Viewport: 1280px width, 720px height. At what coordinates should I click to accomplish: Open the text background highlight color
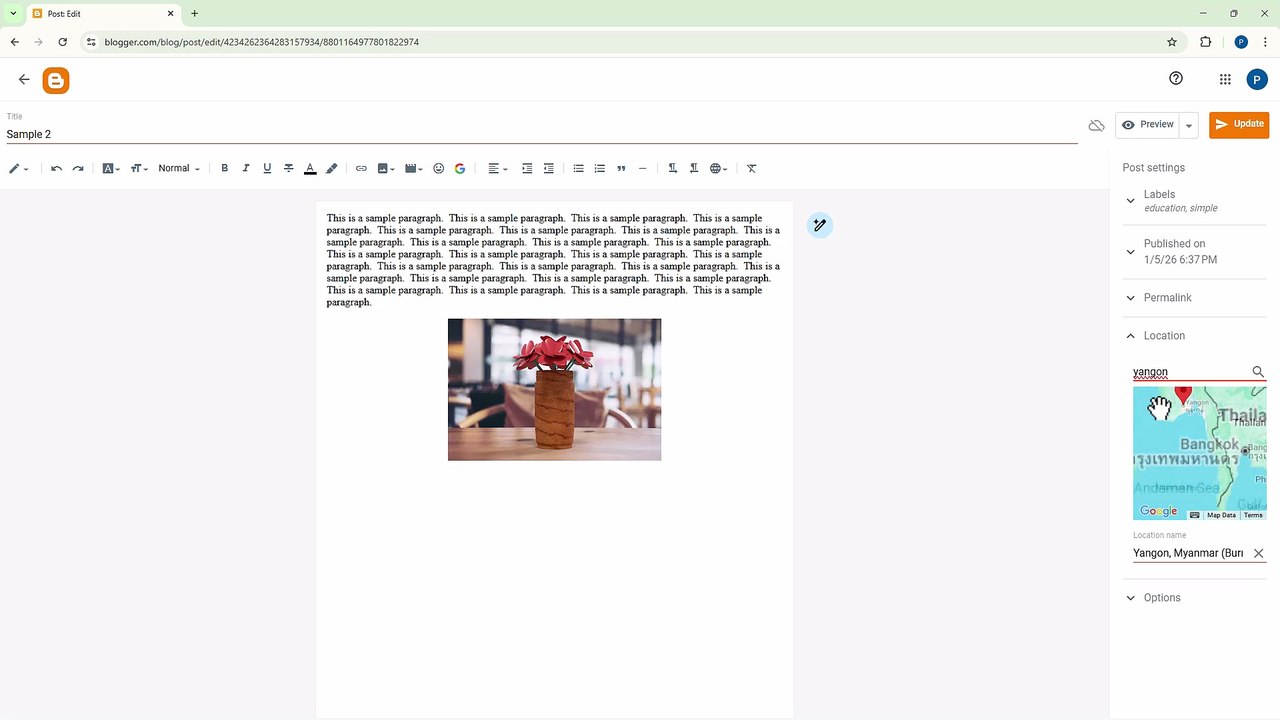tap(332, 169)
